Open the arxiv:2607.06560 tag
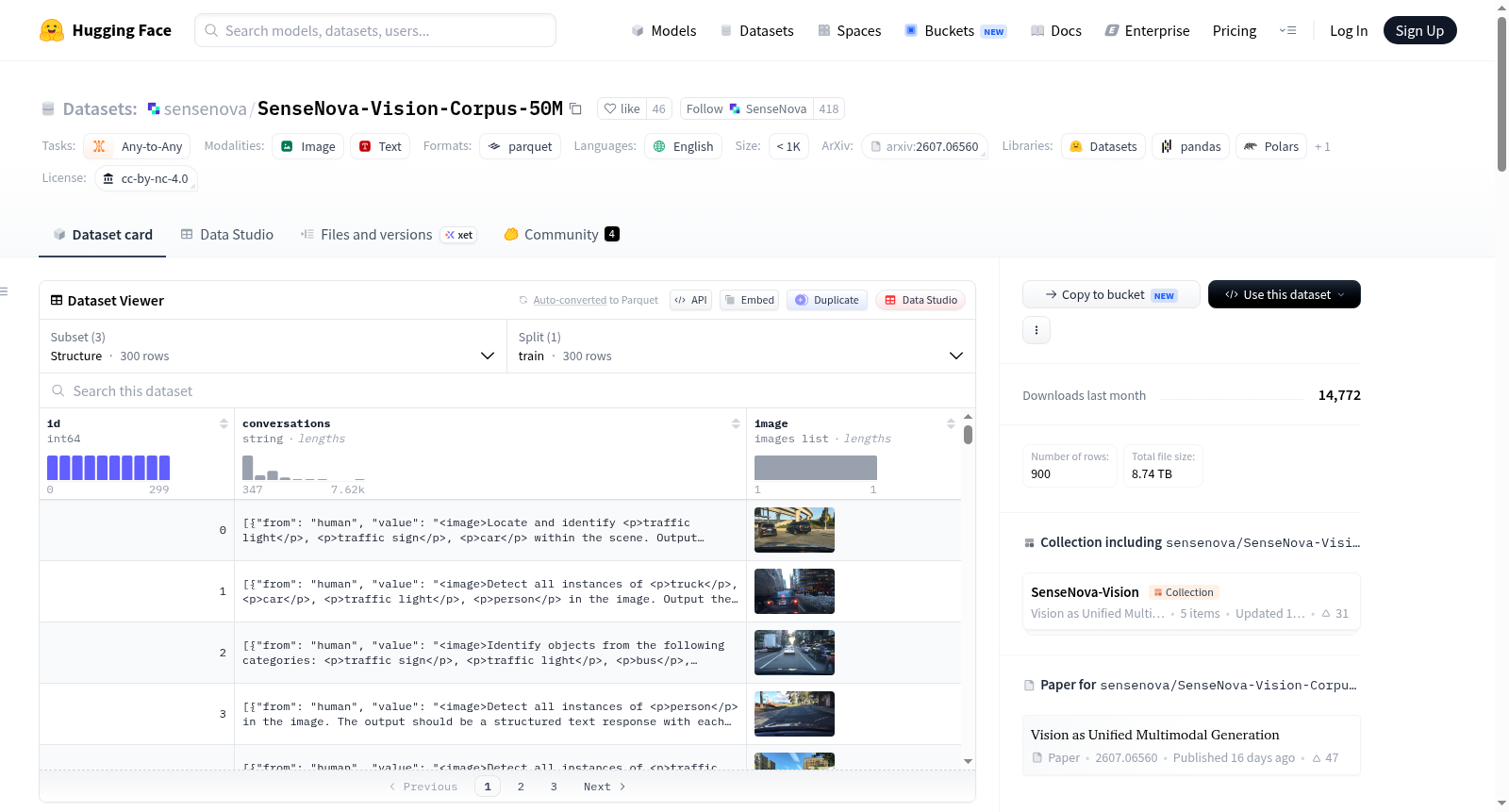The width and height of the screenshot is (1509, 812). (924, 146)
